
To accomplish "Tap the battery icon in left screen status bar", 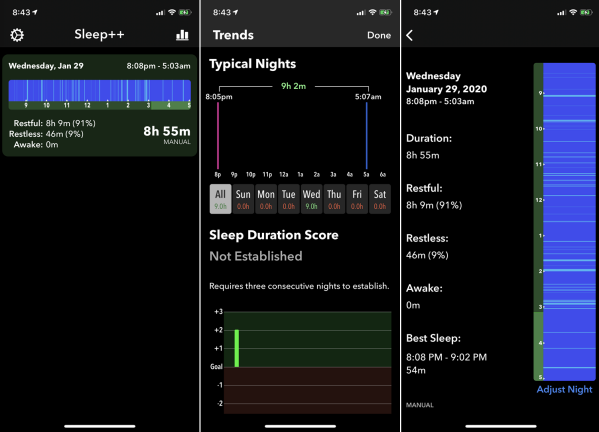I will click(185, 13).
